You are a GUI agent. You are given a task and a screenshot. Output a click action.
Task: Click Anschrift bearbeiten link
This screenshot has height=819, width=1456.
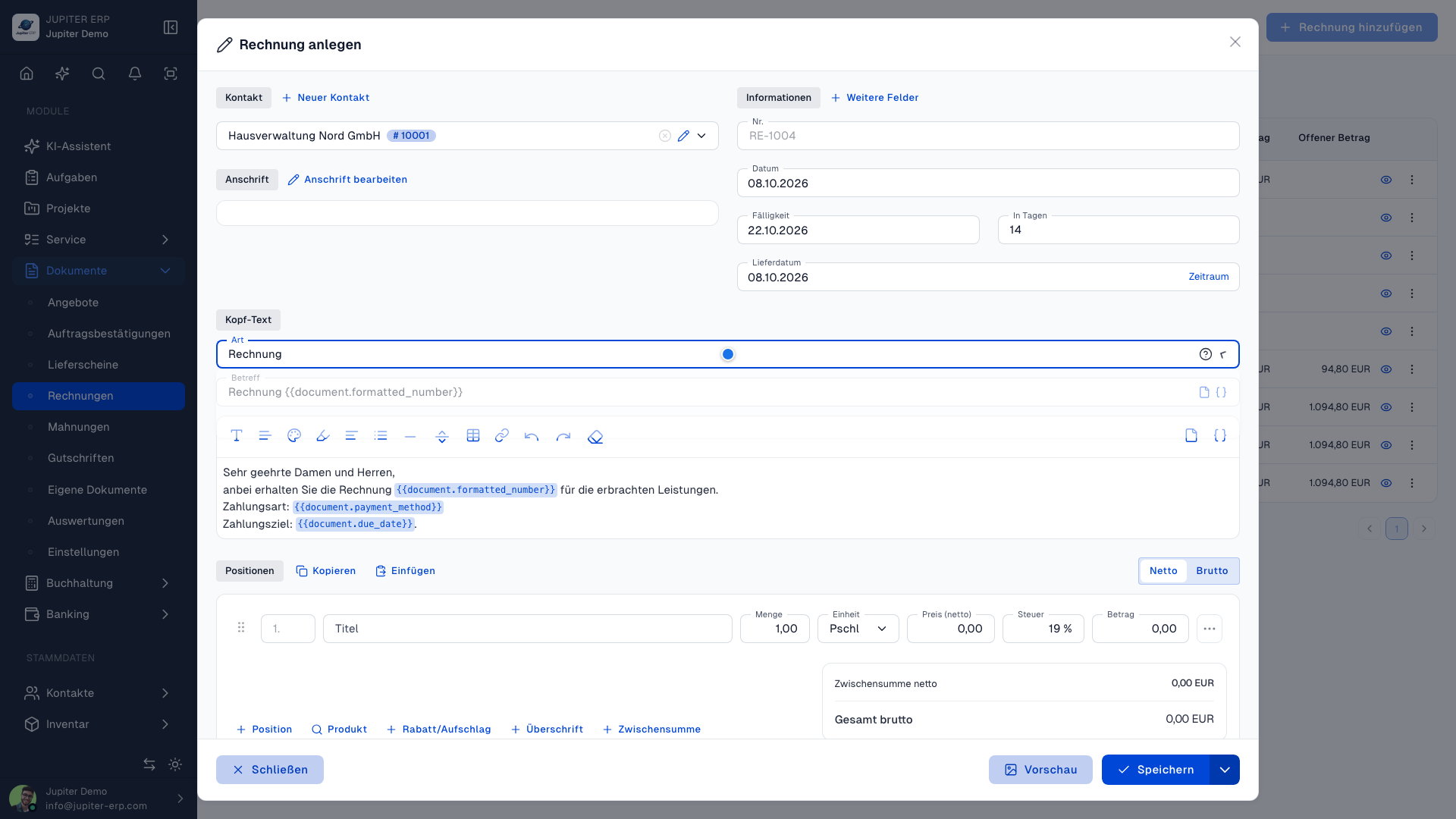click(x=347, y=180)
